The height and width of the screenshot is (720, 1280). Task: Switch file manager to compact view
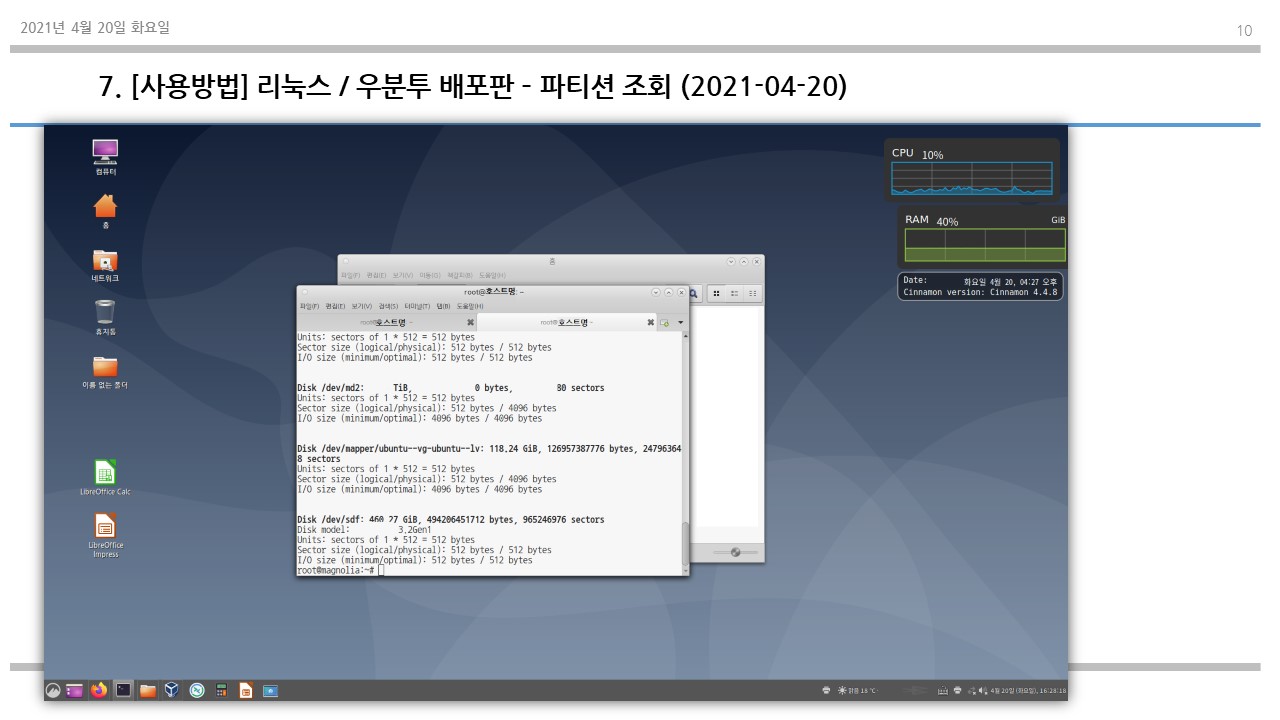tap(752, 293)
